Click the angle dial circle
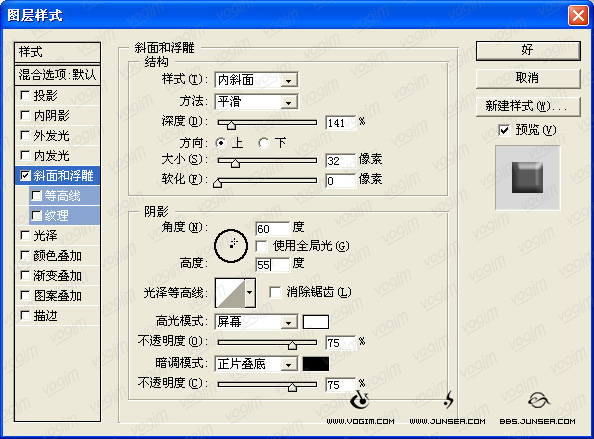Image resolution: width=594 pixels, height=439 pixels. click(231, 246)
